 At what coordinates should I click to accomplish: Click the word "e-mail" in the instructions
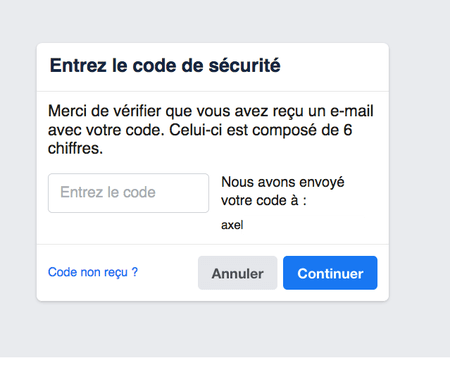pos(352,111)
